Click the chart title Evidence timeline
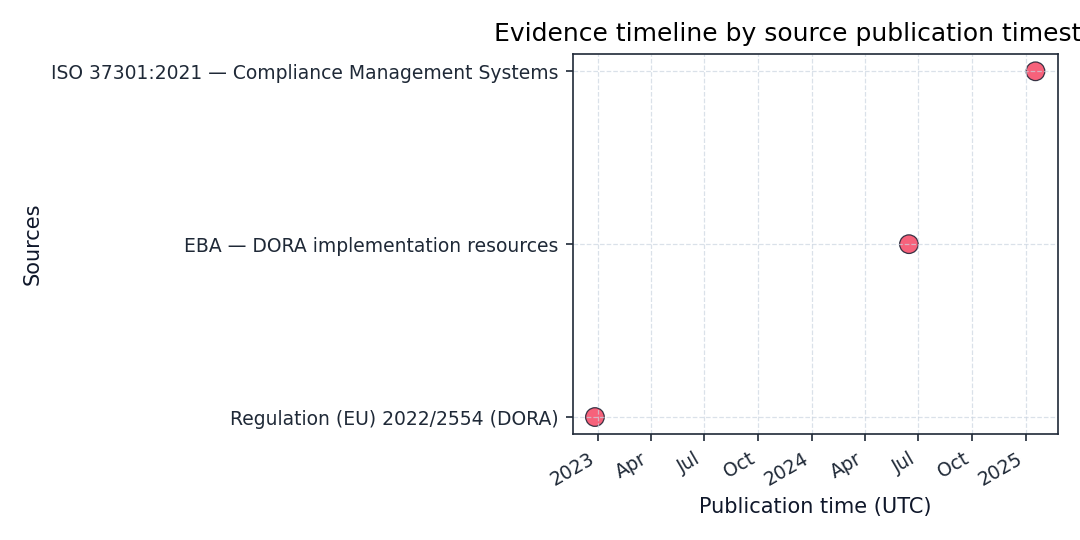 pos(787,32)
